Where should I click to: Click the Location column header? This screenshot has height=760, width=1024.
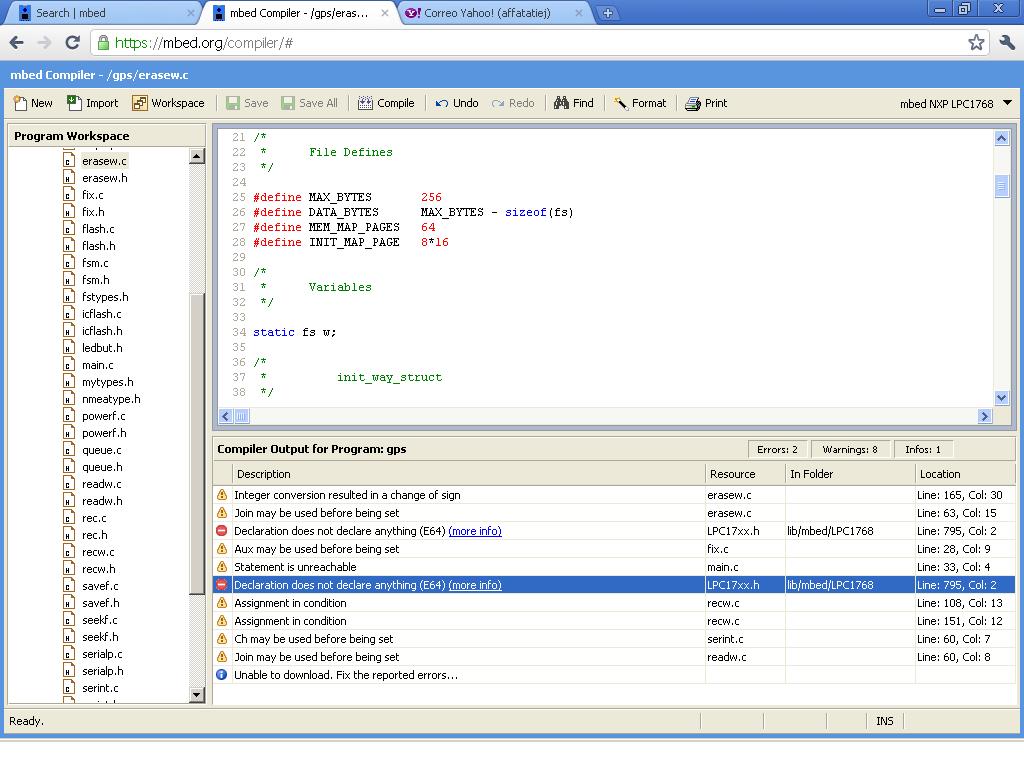965,474
